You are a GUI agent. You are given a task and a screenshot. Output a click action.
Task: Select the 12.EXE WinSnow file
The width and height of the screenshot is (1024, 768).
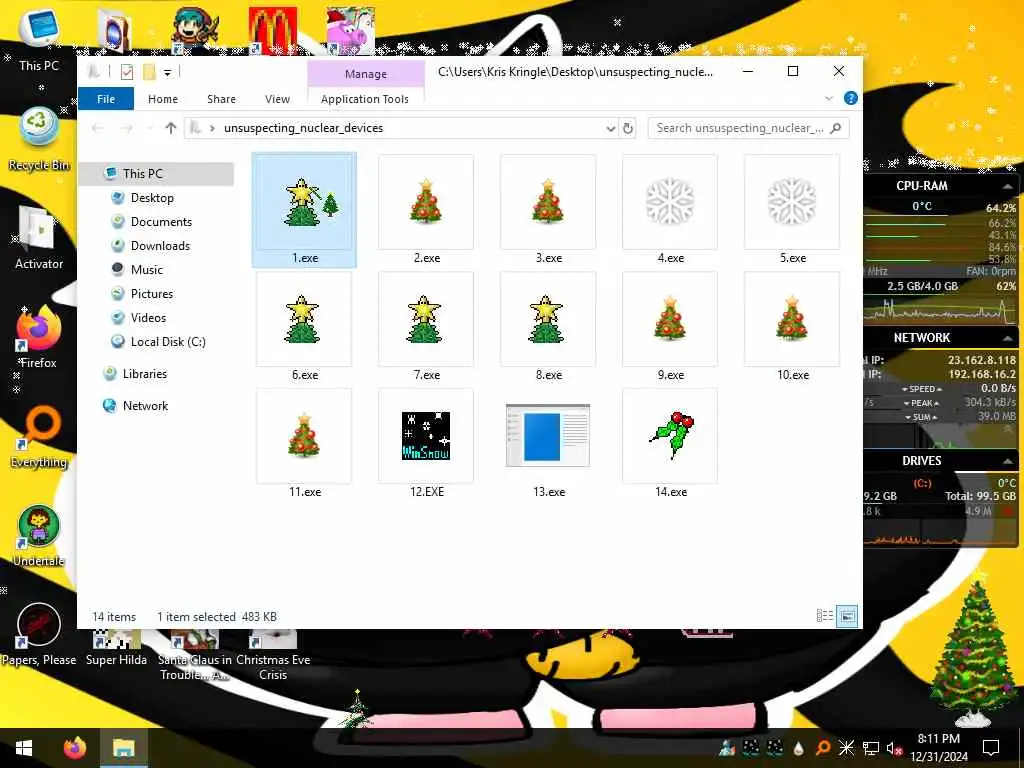(x=426, y=443)
